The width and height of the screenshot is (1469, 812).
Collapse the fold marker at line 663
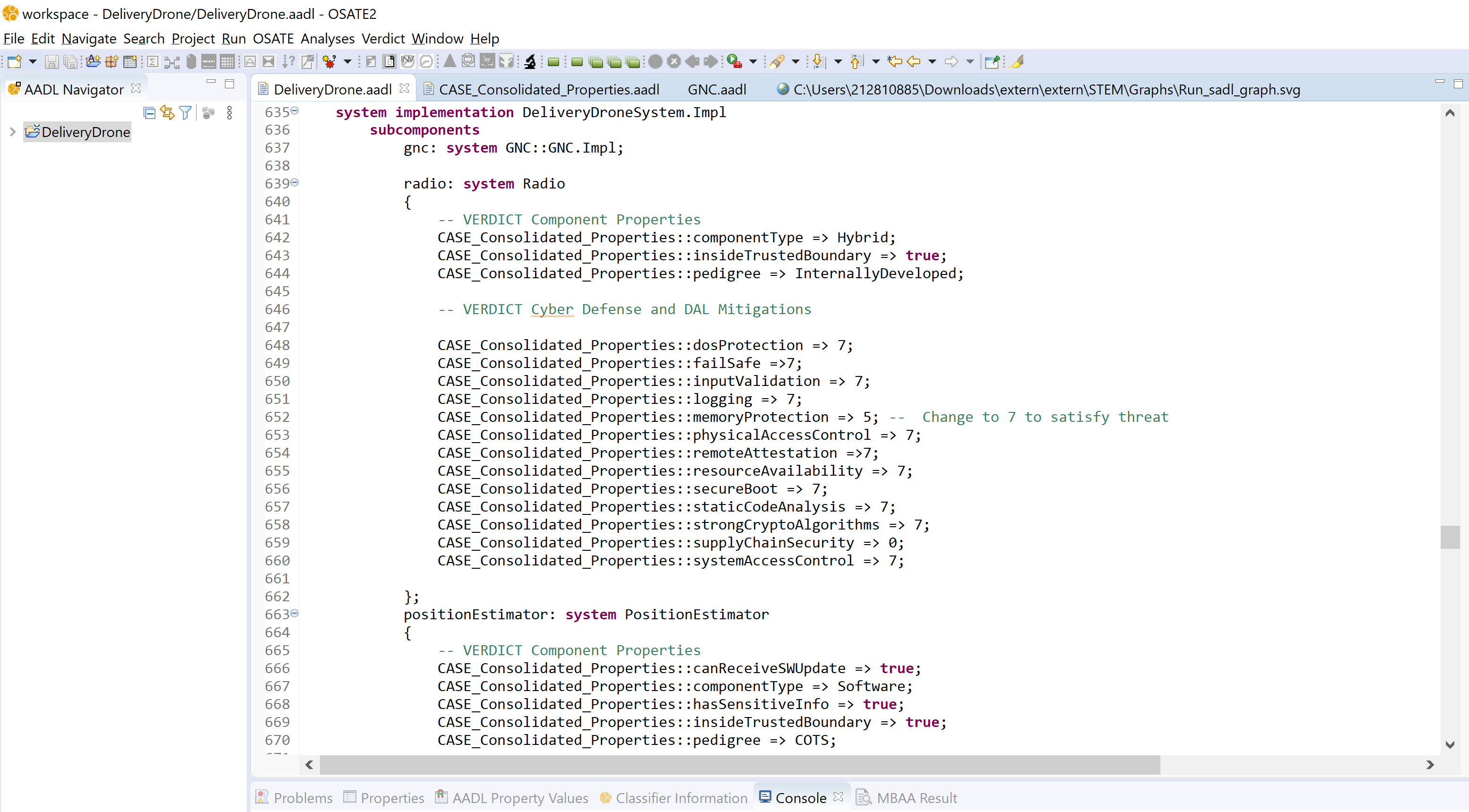pyautogui.click(x=295, y=613)
